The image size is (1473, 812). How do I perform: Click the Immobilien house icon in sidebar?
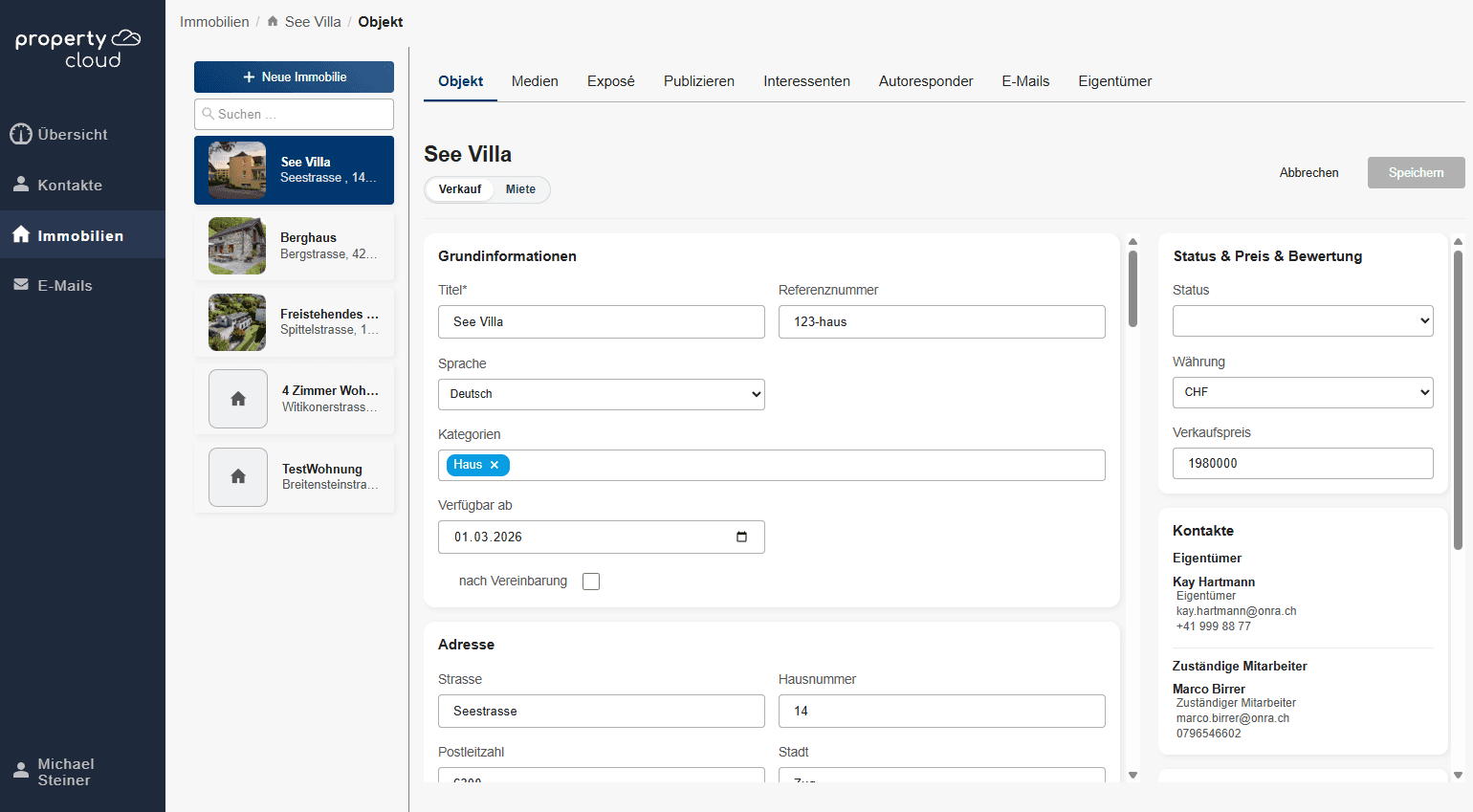pos(21,234)
